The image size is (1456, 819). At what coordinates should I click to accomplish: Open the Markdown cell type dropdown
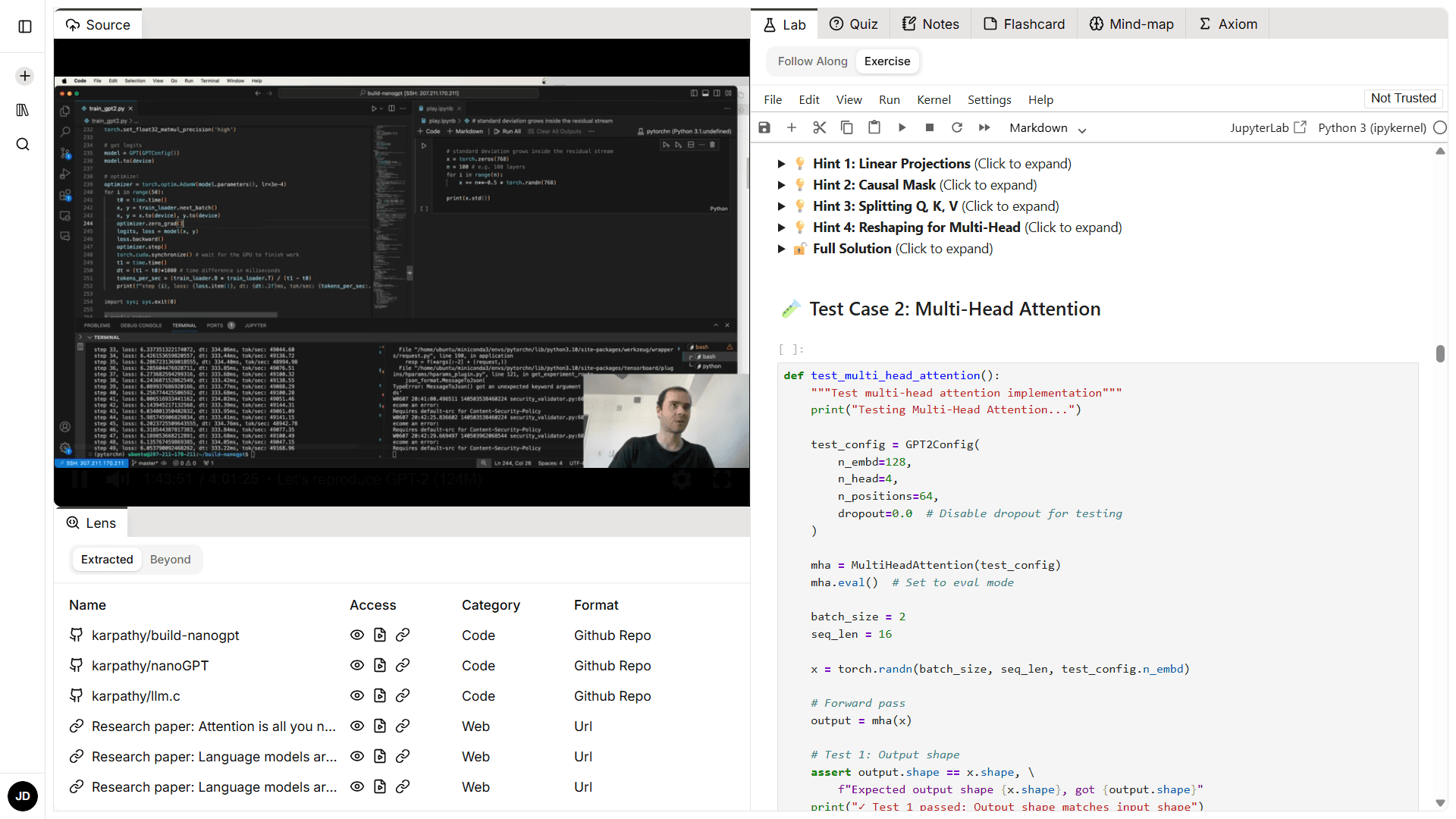pyautogui.click(x=1047, y=128)
